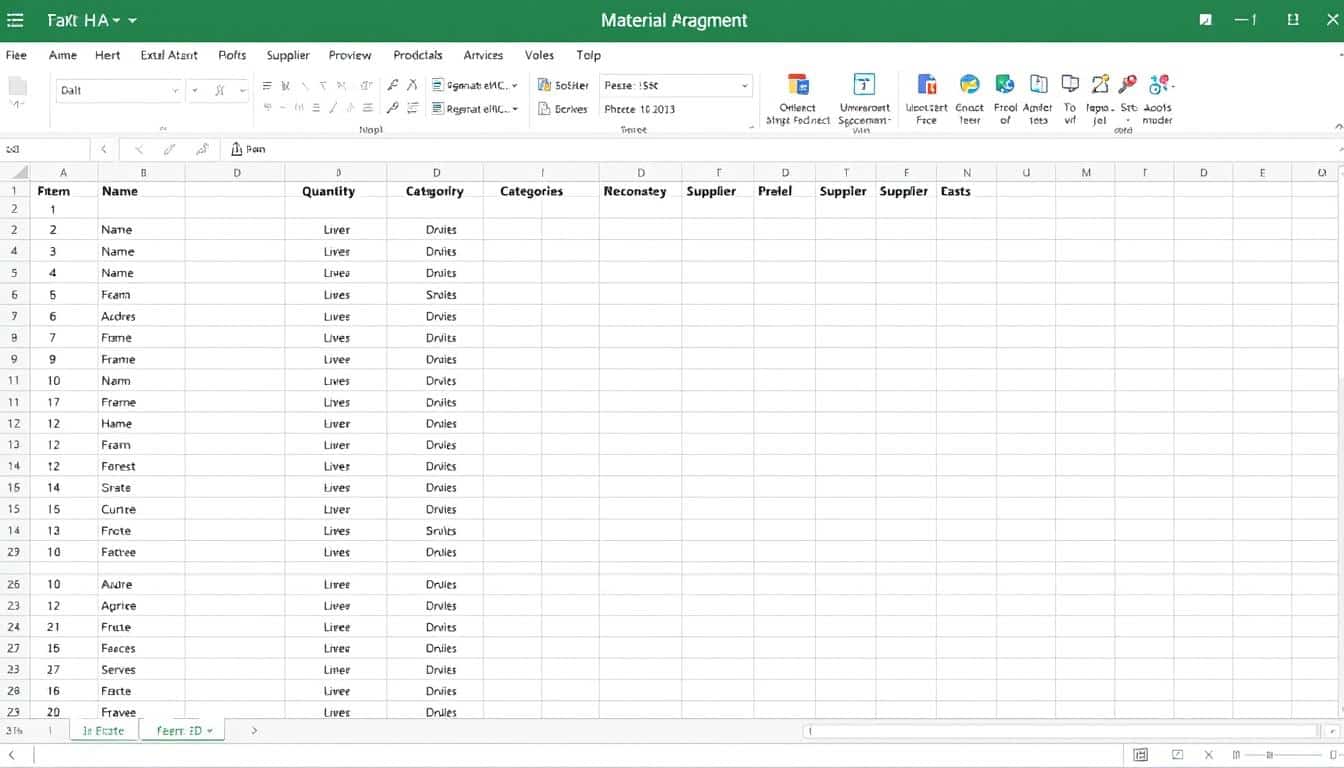Expand the lower Rgmat dropdown
1344x768 pixels.
[515, 109]
